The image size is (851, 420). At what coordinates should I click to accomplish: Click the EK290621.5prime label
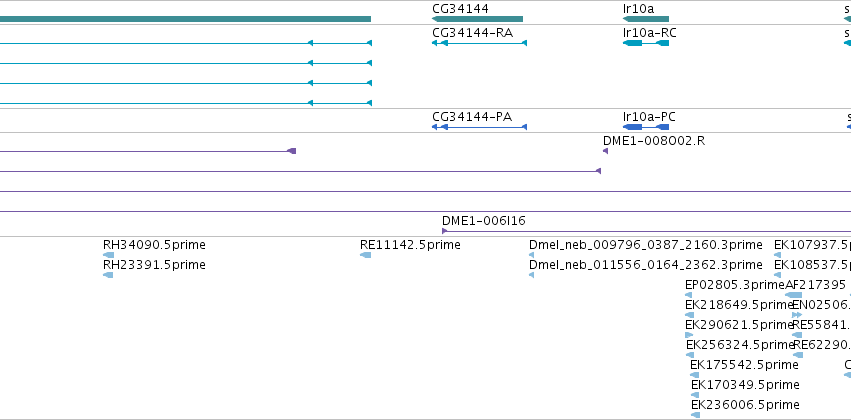739,326
